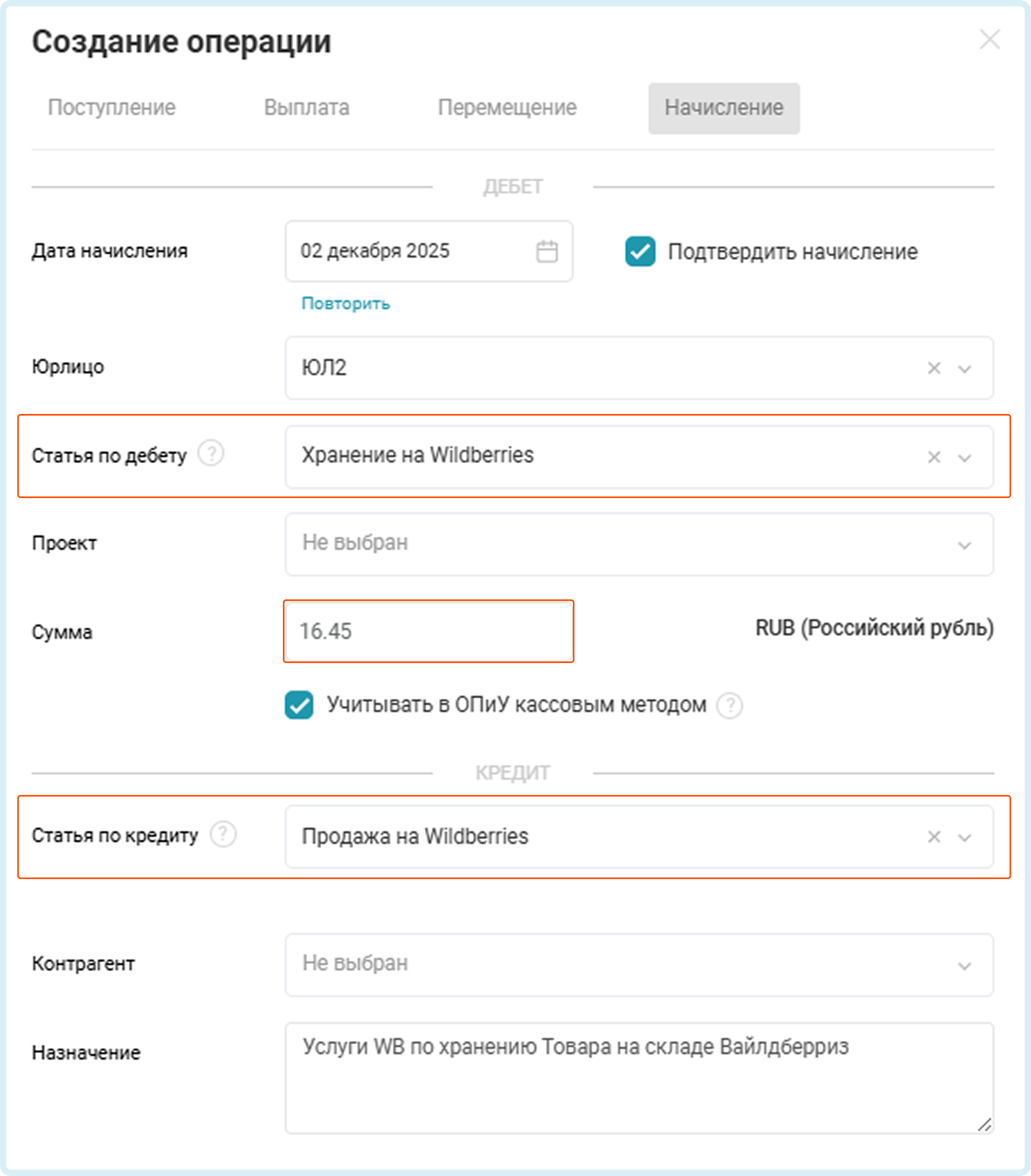
Task: Show help for Статья по дебету
Action: coord(211,454)
